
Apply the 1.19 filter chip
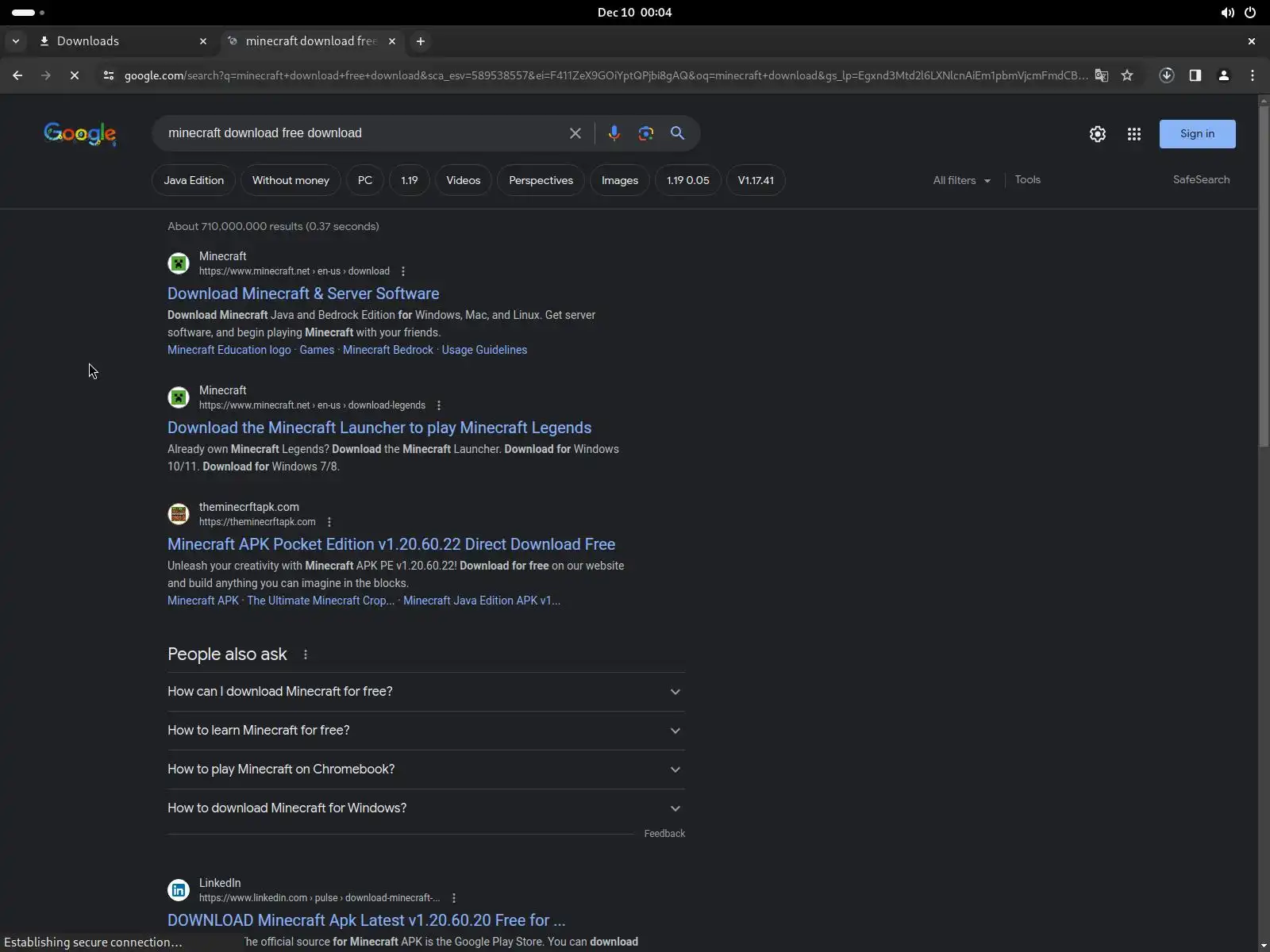pos(410,180)
